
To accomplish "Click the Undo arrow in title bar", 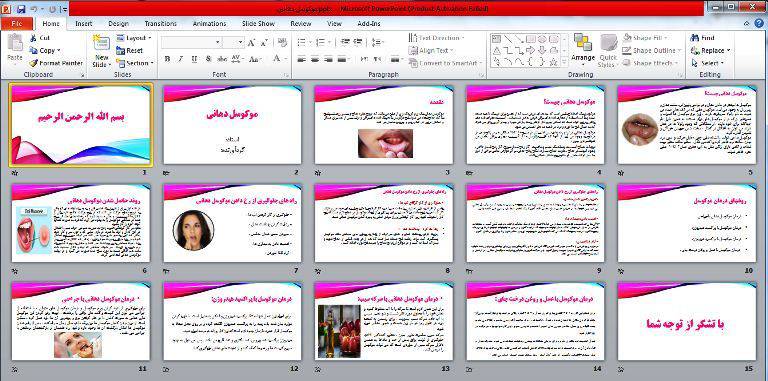I will 33,9.
